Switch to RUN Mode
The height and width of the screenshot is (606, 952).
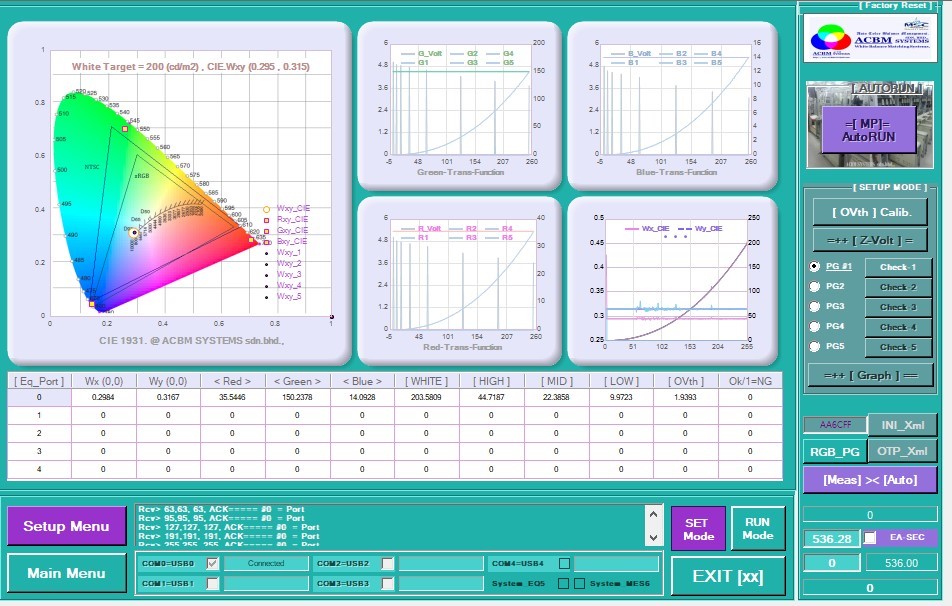(758, 529)
